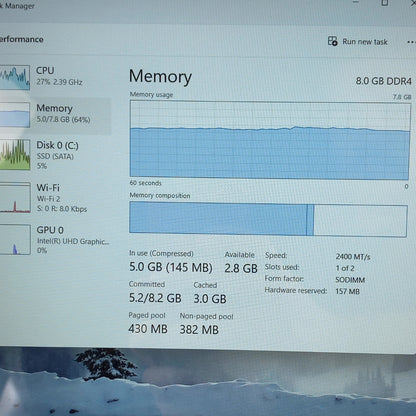Screen dimensions: 416x416
Task: Select the Memory graph thumbnail in sidebar
Action: [x=15, y=115]
